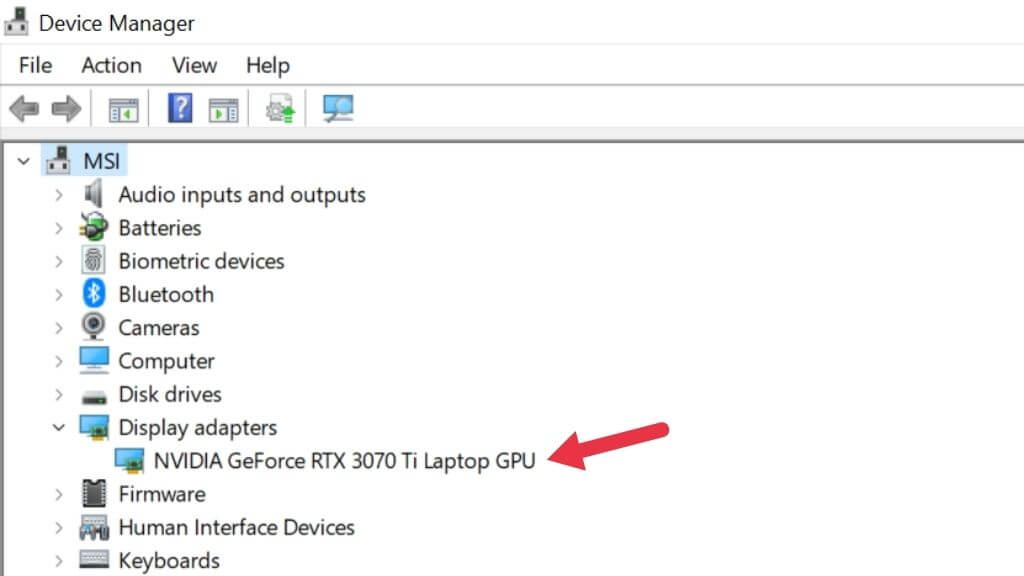This screenshot has height=576, width=1024.
Task: Click the Back arrow toolbar button
Action: pyautogui.click(x=23, y=109)
